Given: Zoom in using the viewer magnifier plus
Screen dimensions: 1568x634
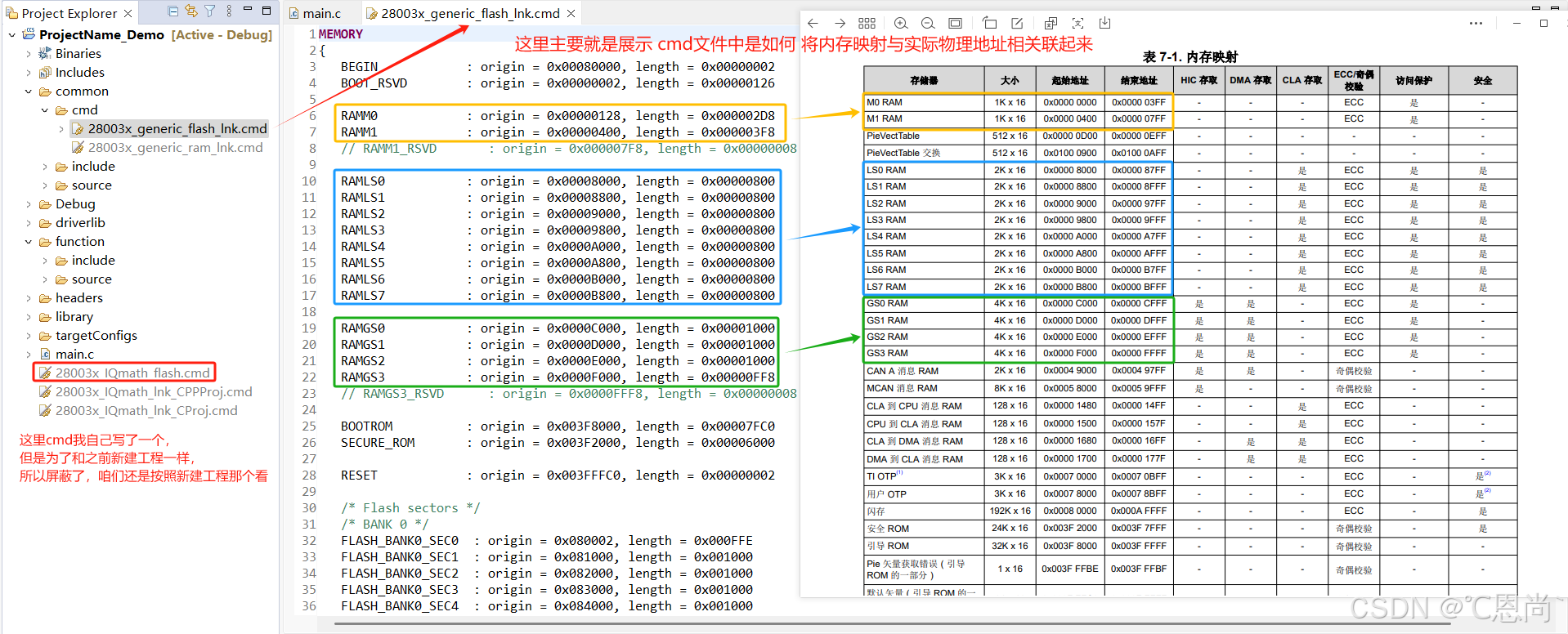Looking at the screenshot, I should 901,23.
